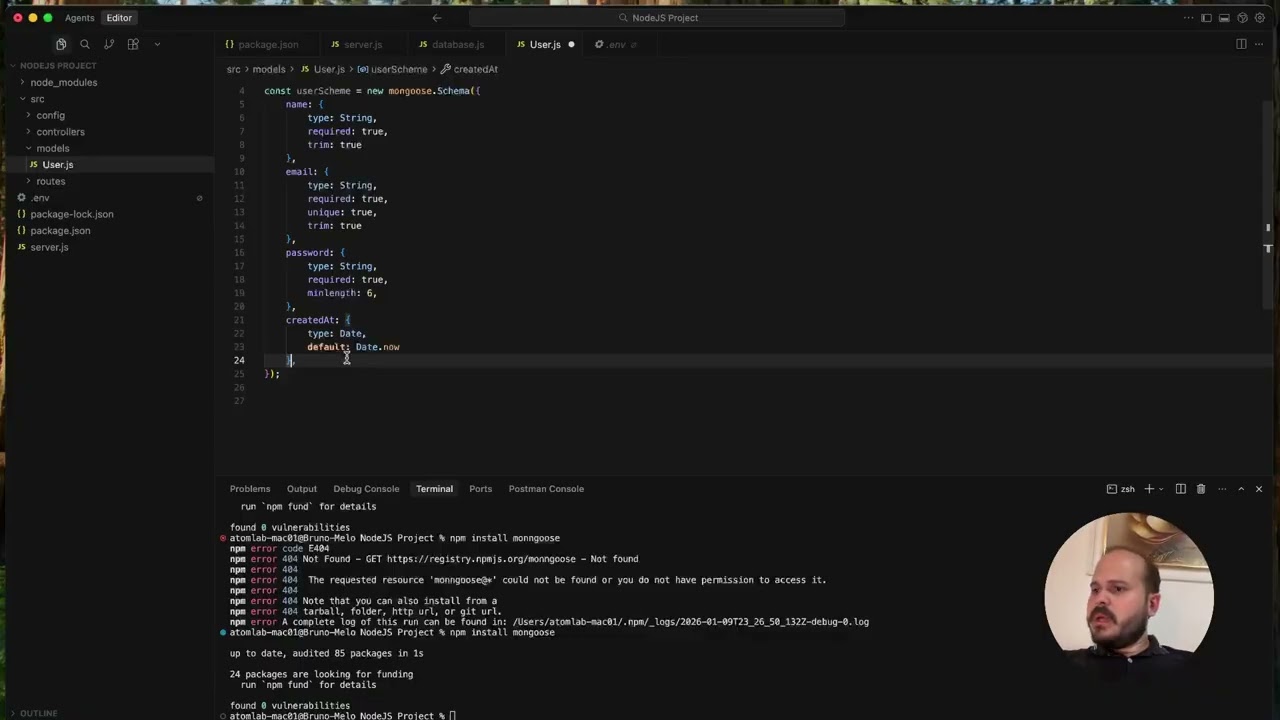Click the back navigation arrow in title bar
Screen dimensions: 1280x720
(x=437, y=18)
